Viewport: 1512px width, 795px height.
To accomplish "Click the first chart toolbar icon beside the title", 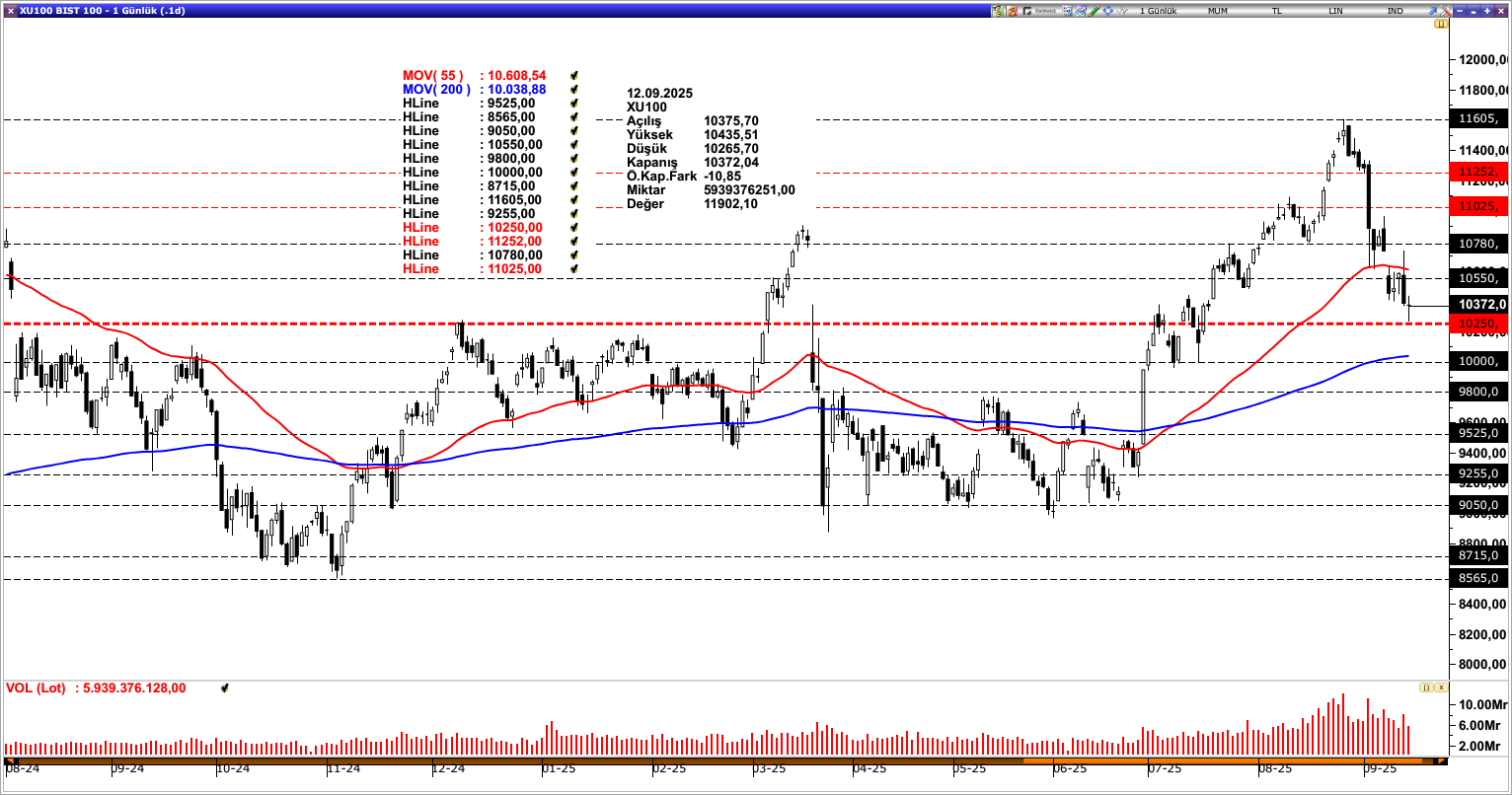I will (998, 11).
